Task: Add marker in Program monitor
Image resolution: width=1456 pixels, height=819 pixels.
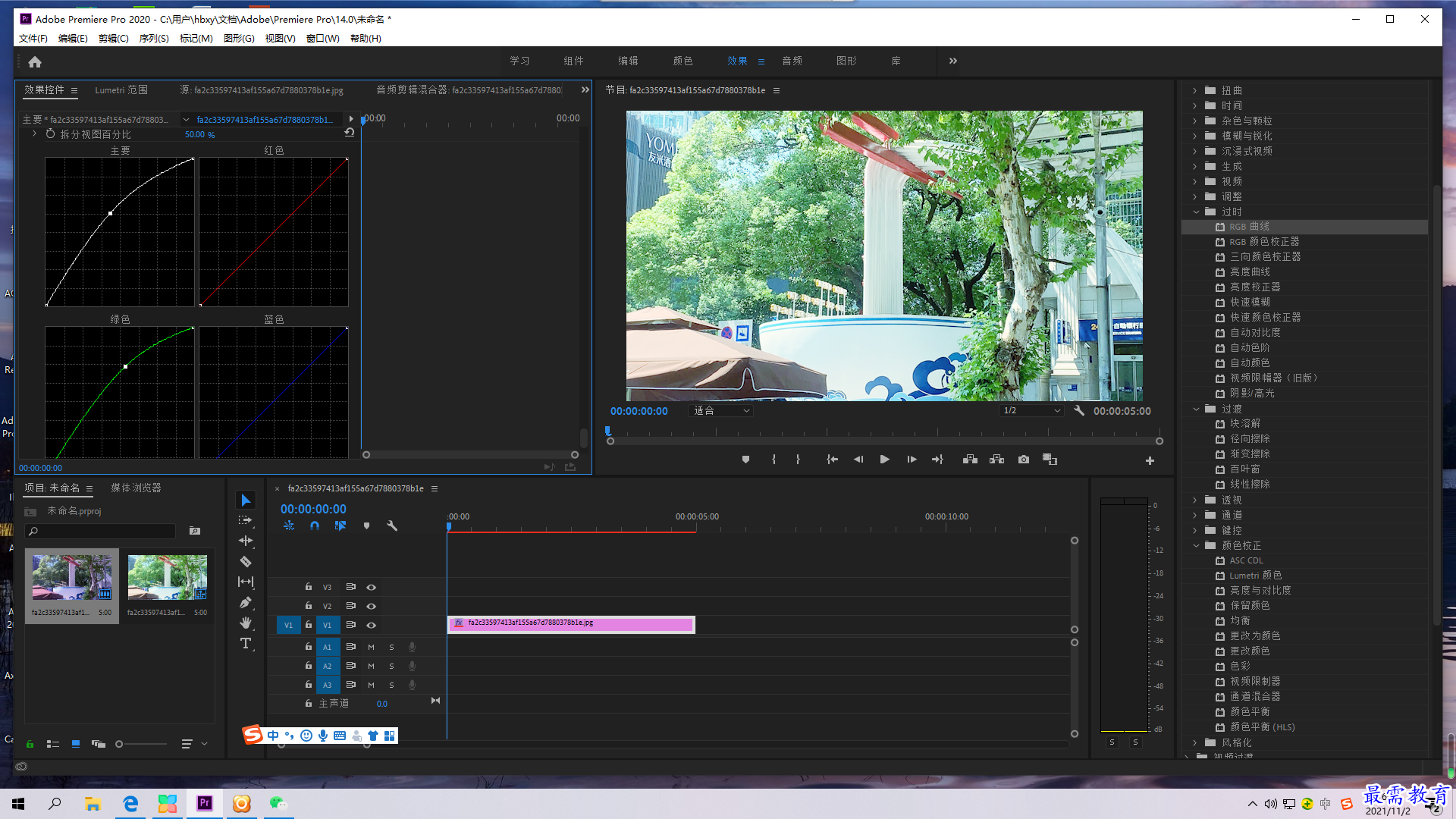Action: 745,460
